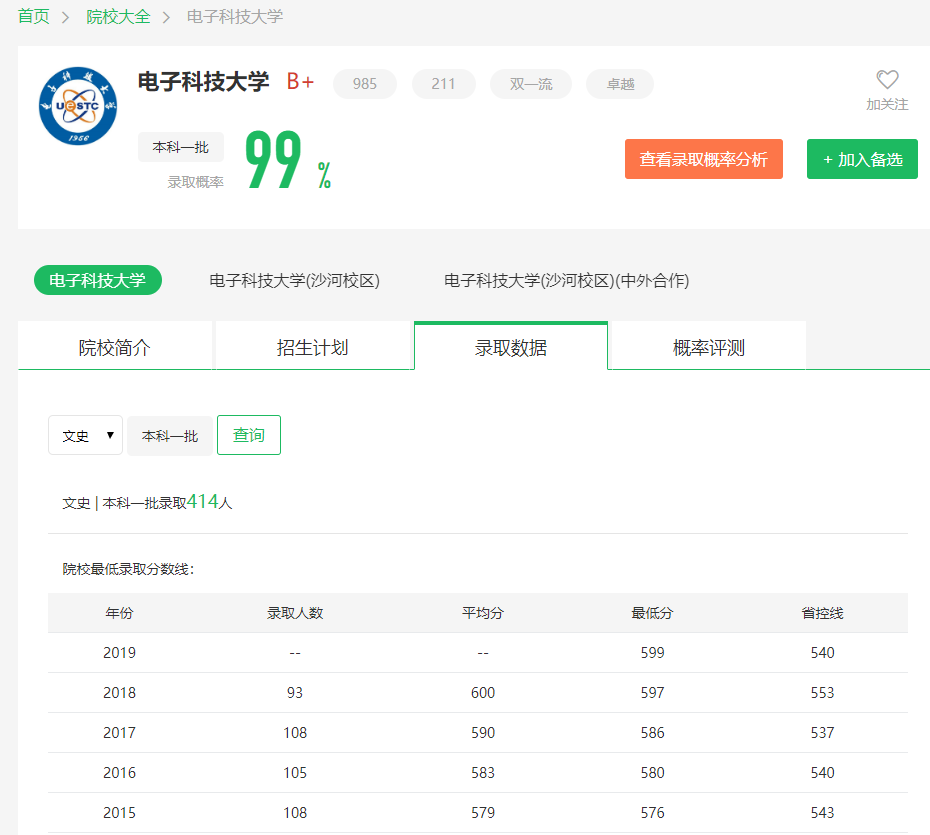Click the 电子科技大学 breadcrumb text
This screenshot has height=835, width=930.
tap(235, 16)
